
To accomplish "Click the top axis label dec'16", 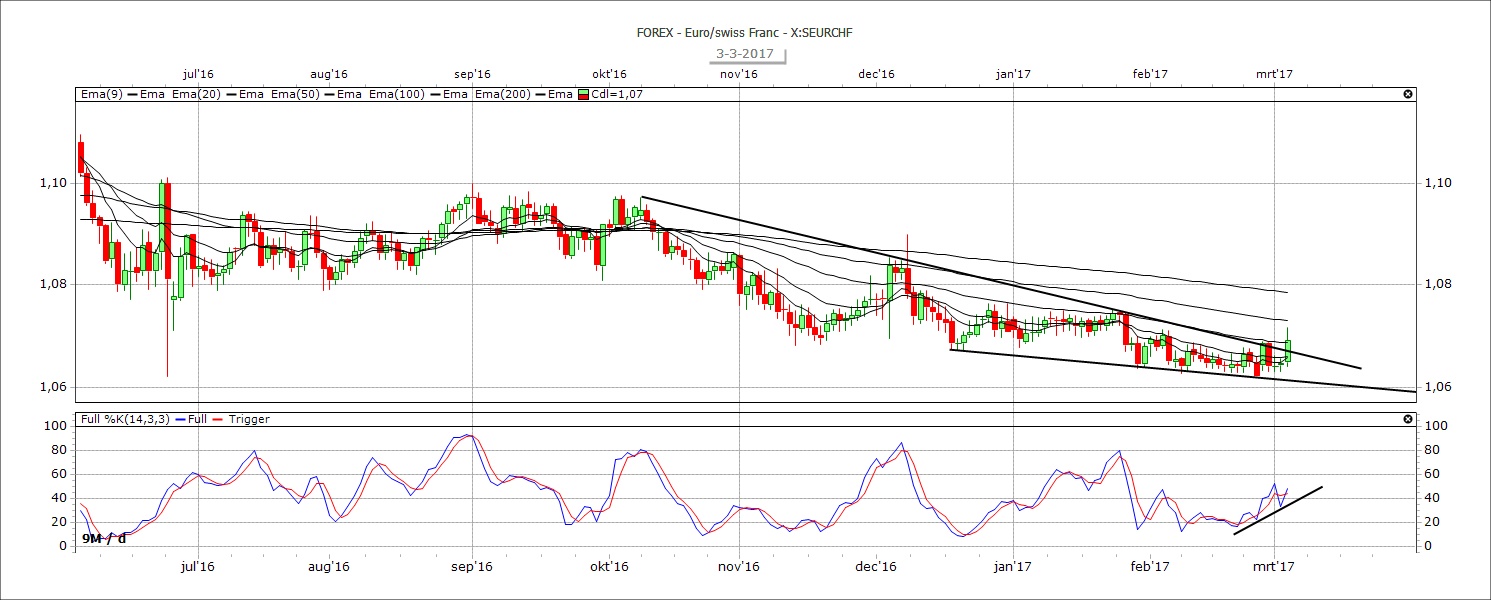I will pos(875,74).
